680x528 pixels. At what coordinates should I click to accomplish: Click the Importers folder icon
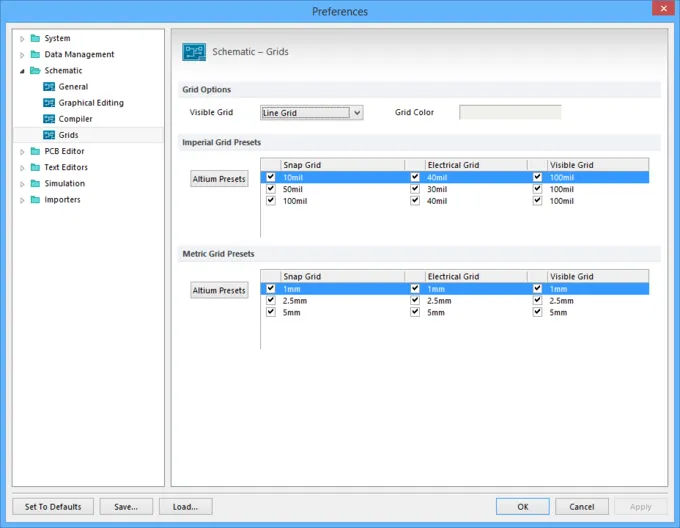point(36,199)
